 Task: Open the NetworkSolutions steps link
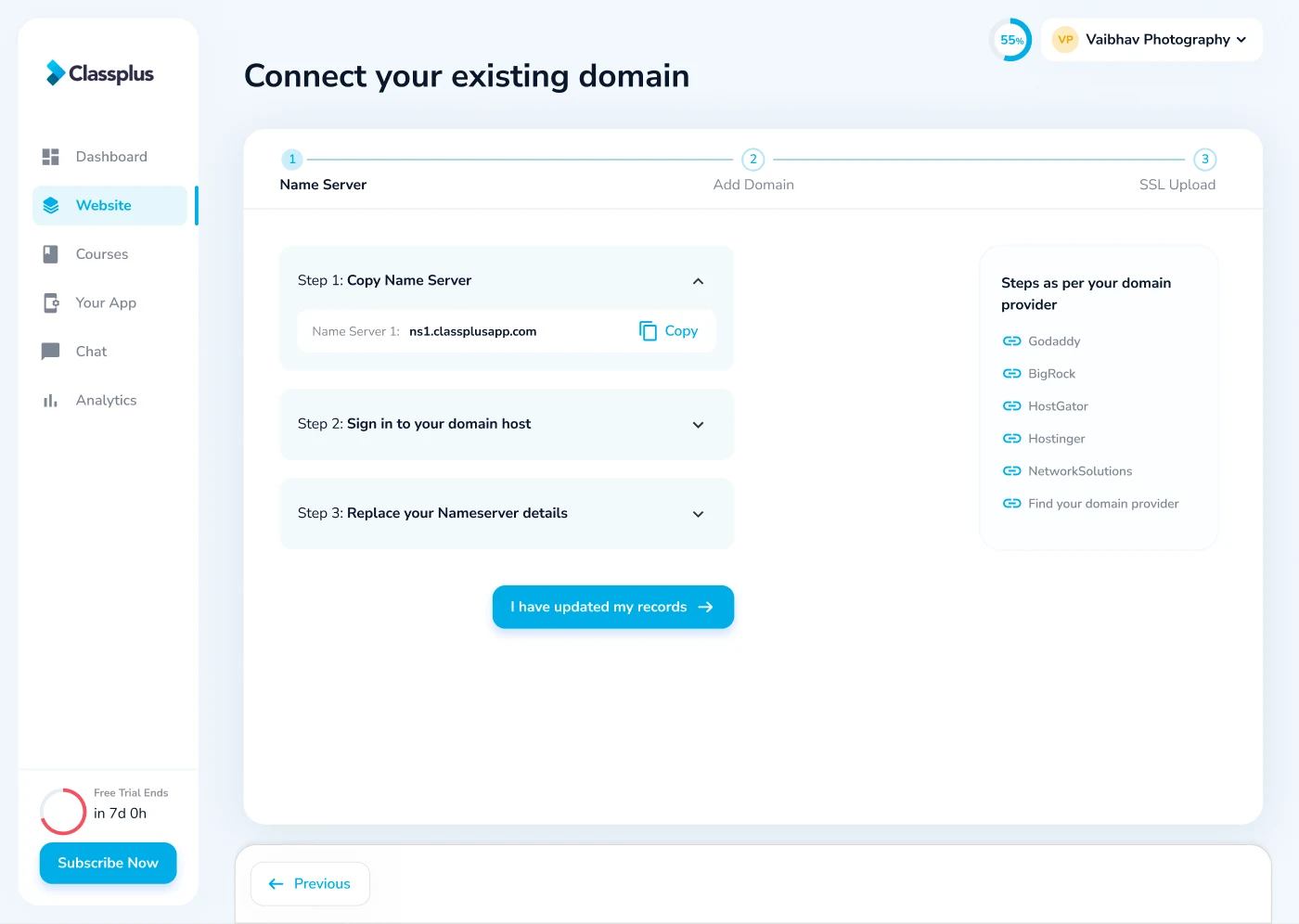pyautogui.click(x=1080, y=471)
